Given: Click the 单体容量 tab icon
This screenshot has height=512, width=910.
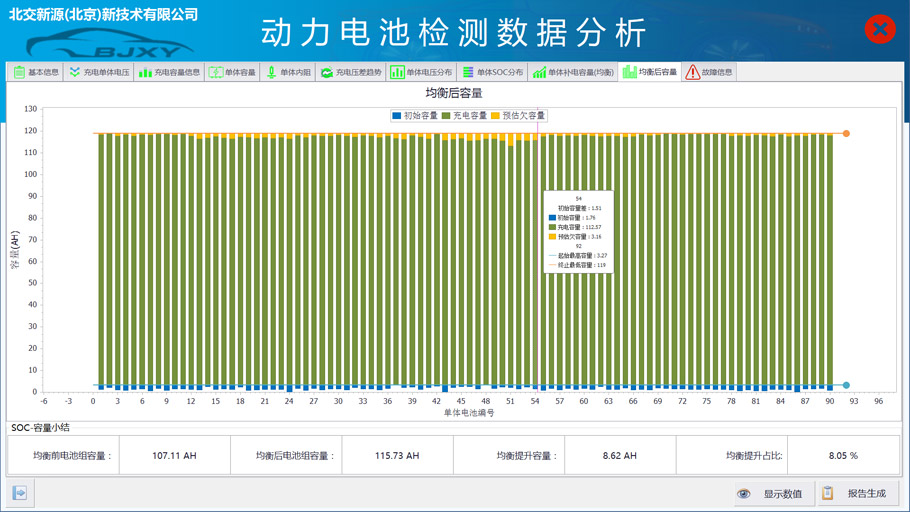Looking at the screenshot, I should click(x=215, y=72).
